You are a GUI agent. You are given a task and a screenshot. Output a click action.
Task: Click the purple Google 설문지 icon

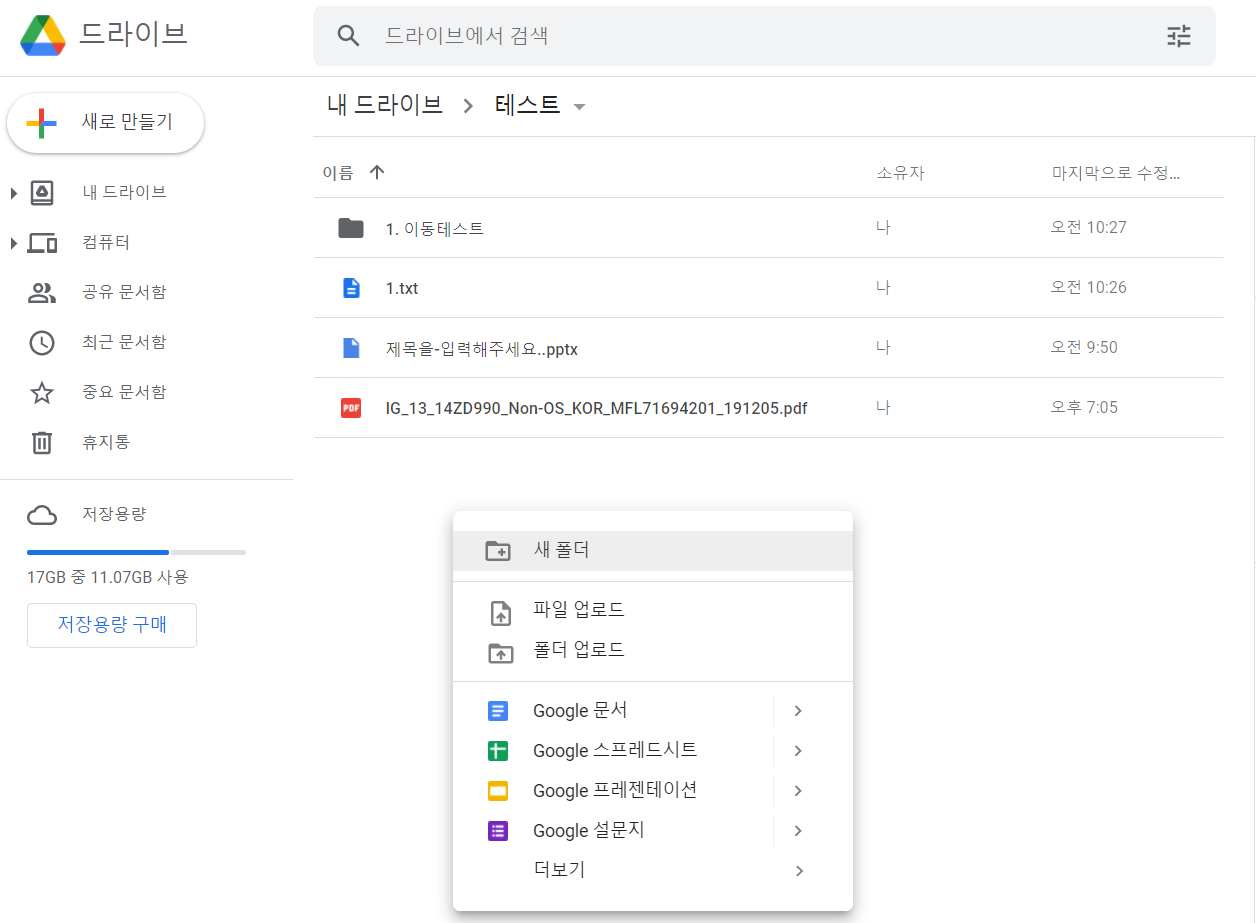pos(498,831)
